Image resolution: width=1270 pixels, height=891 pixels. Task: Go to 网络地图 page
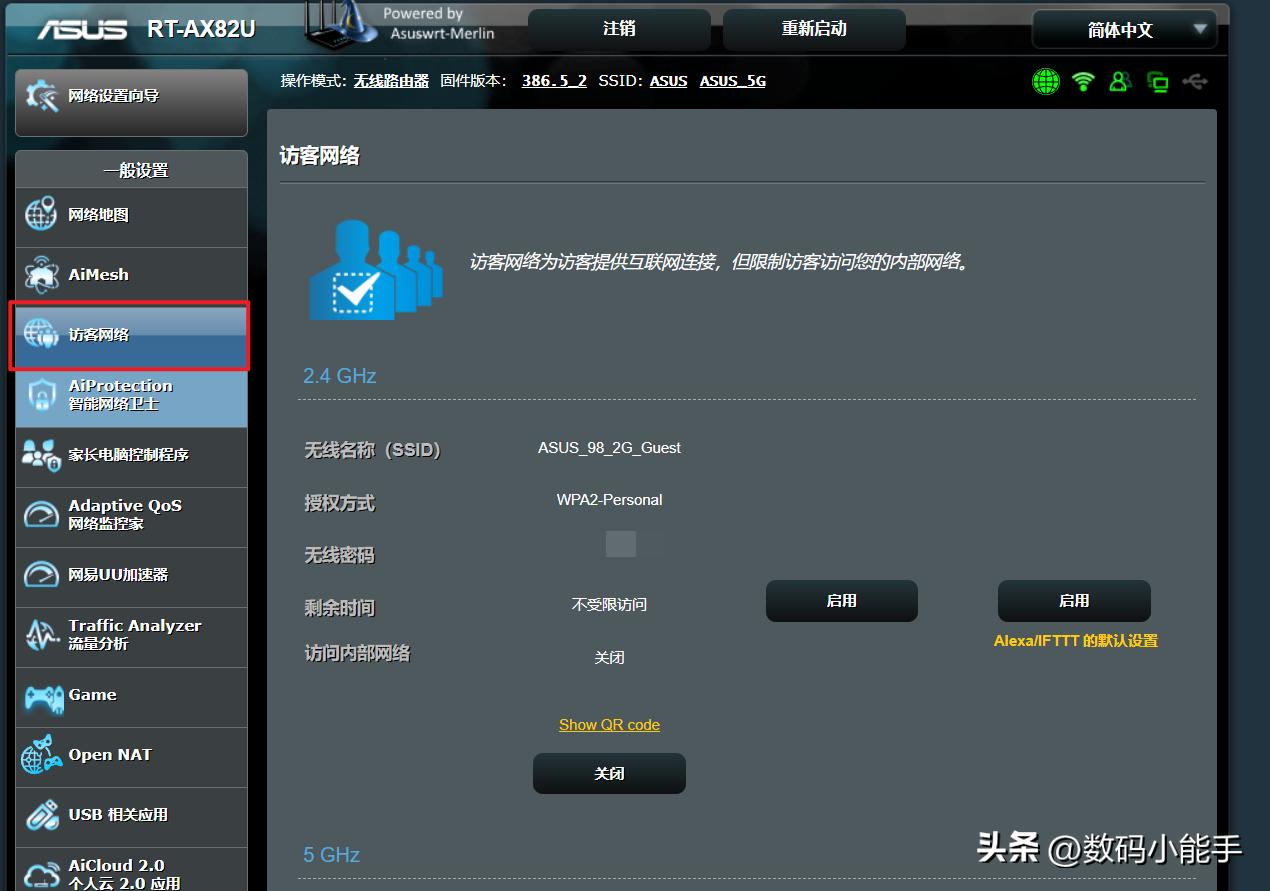click(131, 217)
